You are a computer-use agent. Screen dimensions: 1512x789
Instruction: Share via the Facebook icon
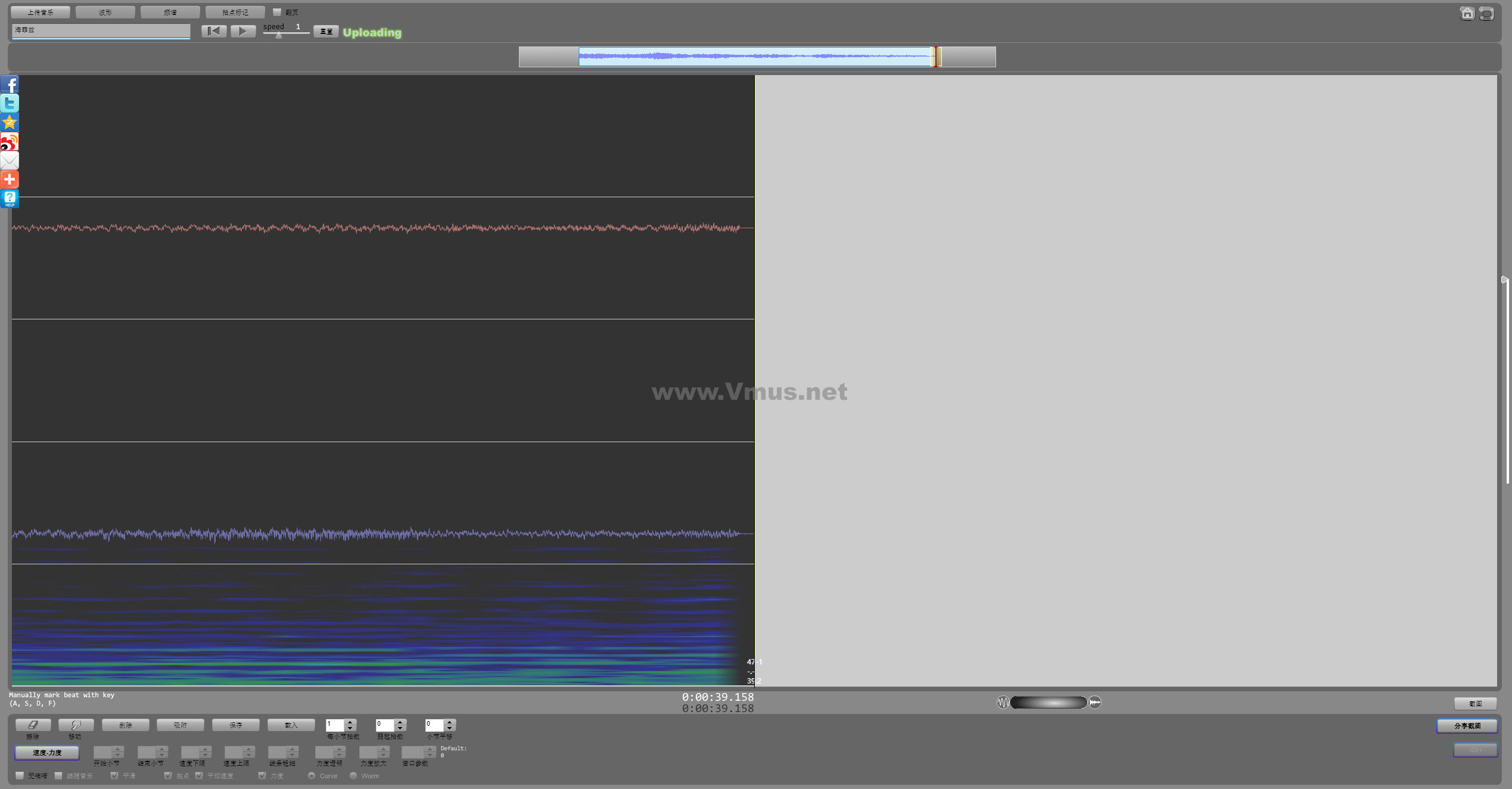pos(10,84)
